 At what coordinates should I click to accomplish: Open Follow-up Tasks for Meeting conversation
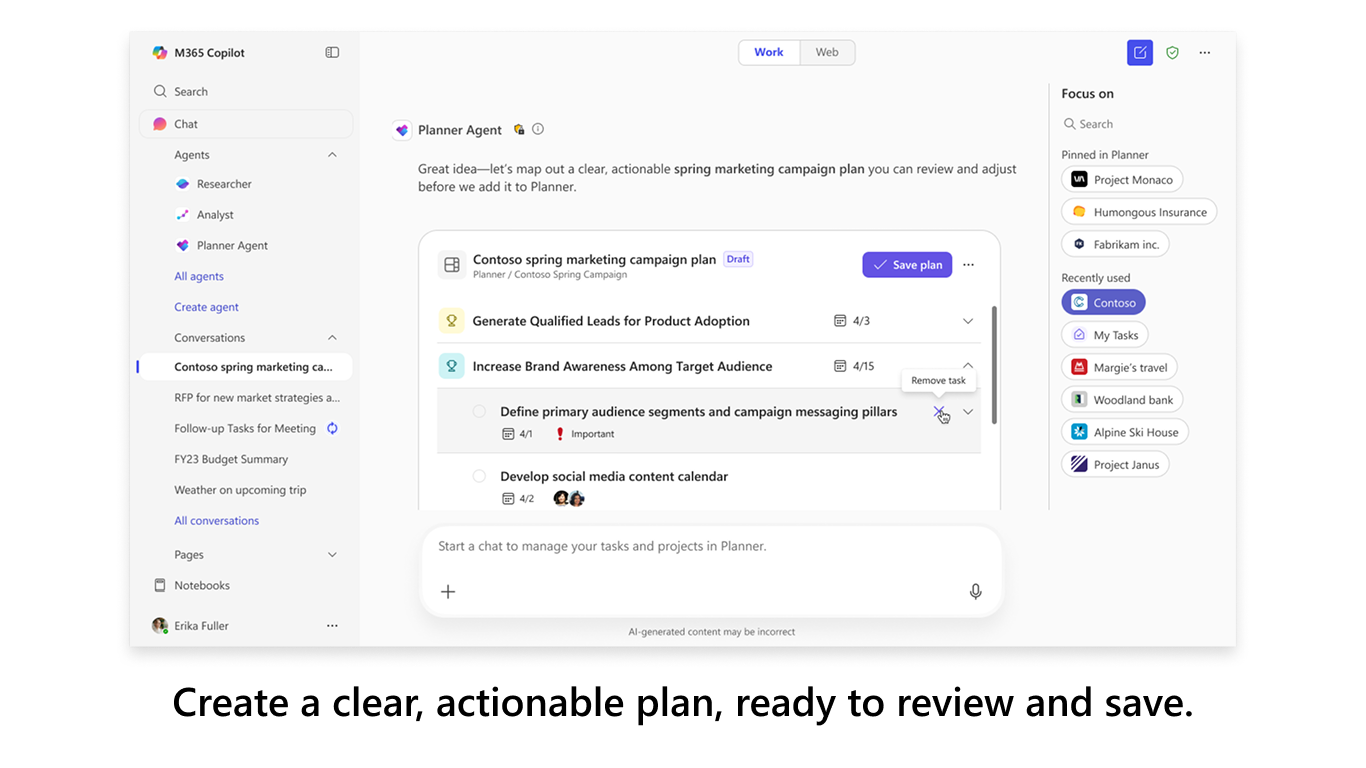(x=245, y=429)
